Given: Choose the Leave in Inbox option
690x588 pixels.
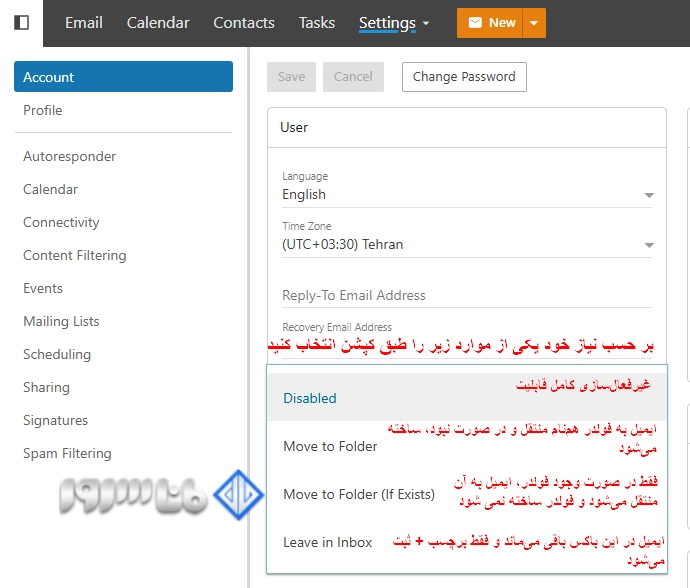Looking at the screenshot, I should tap(467, 542).
